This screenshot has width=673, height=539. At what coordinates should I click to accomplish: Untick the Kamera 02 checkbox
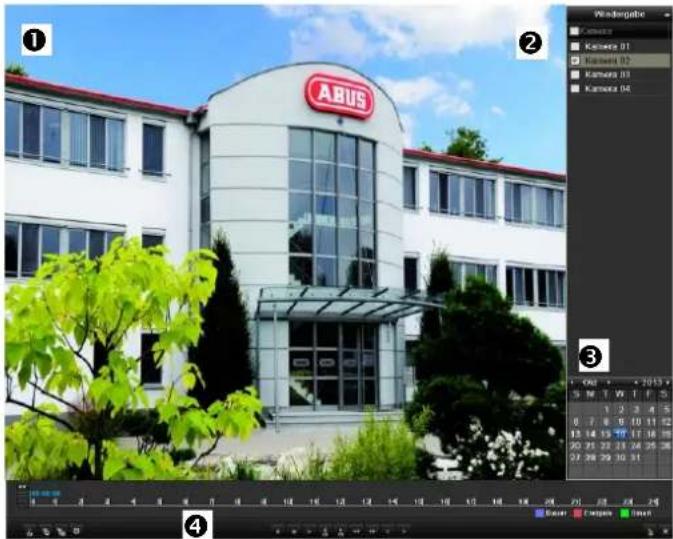[575, 61]
